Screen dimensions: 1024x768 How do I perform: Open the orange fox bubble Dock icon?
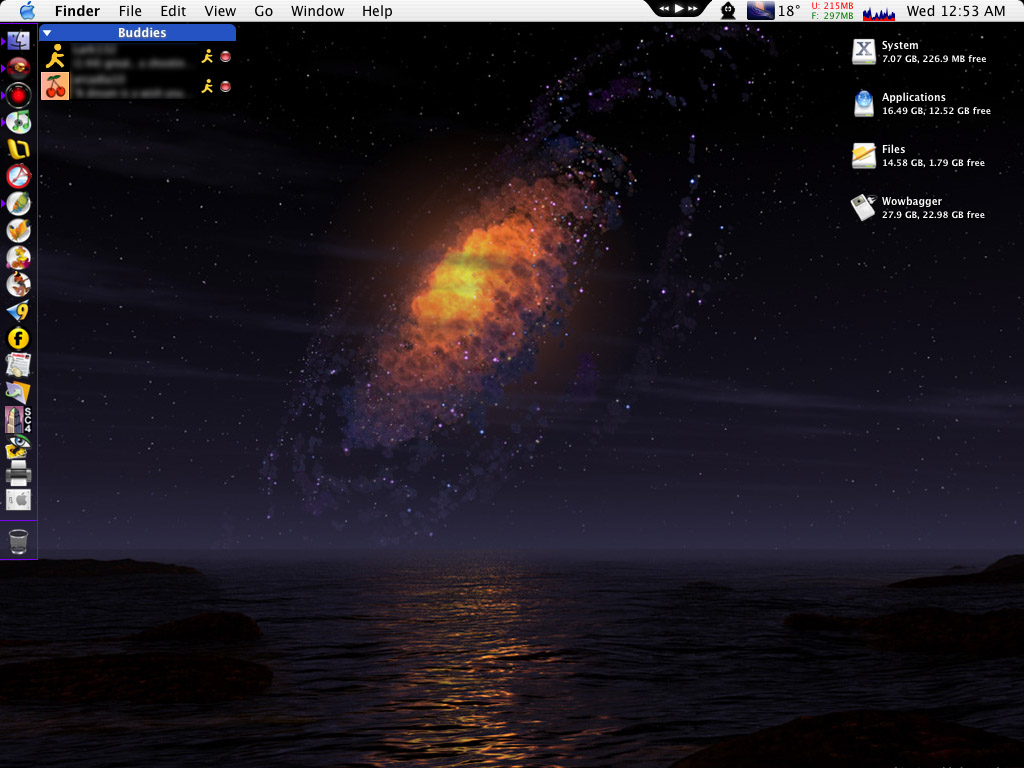point(18,285)
